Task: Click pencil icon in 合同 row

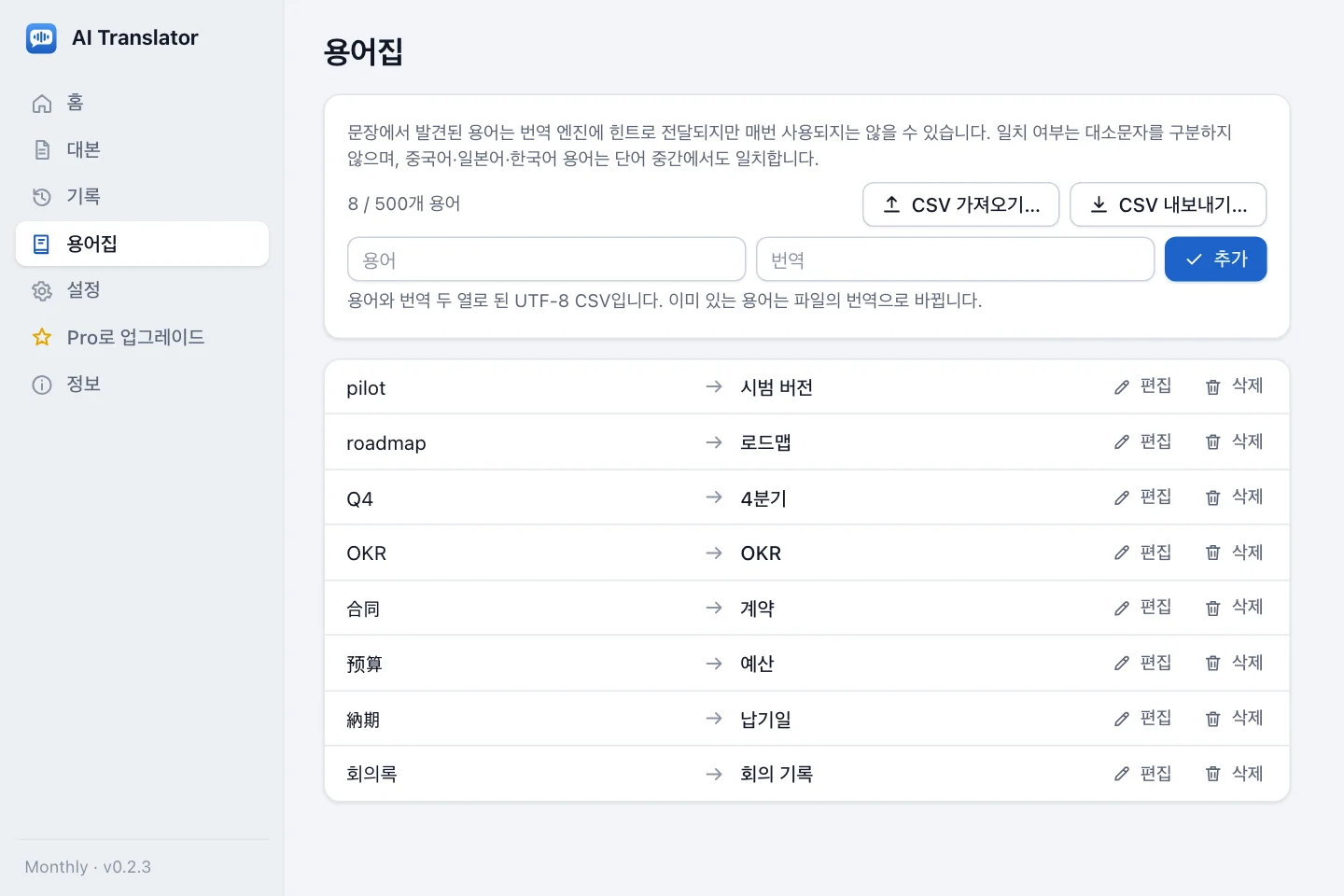Action: (1122, 609)
